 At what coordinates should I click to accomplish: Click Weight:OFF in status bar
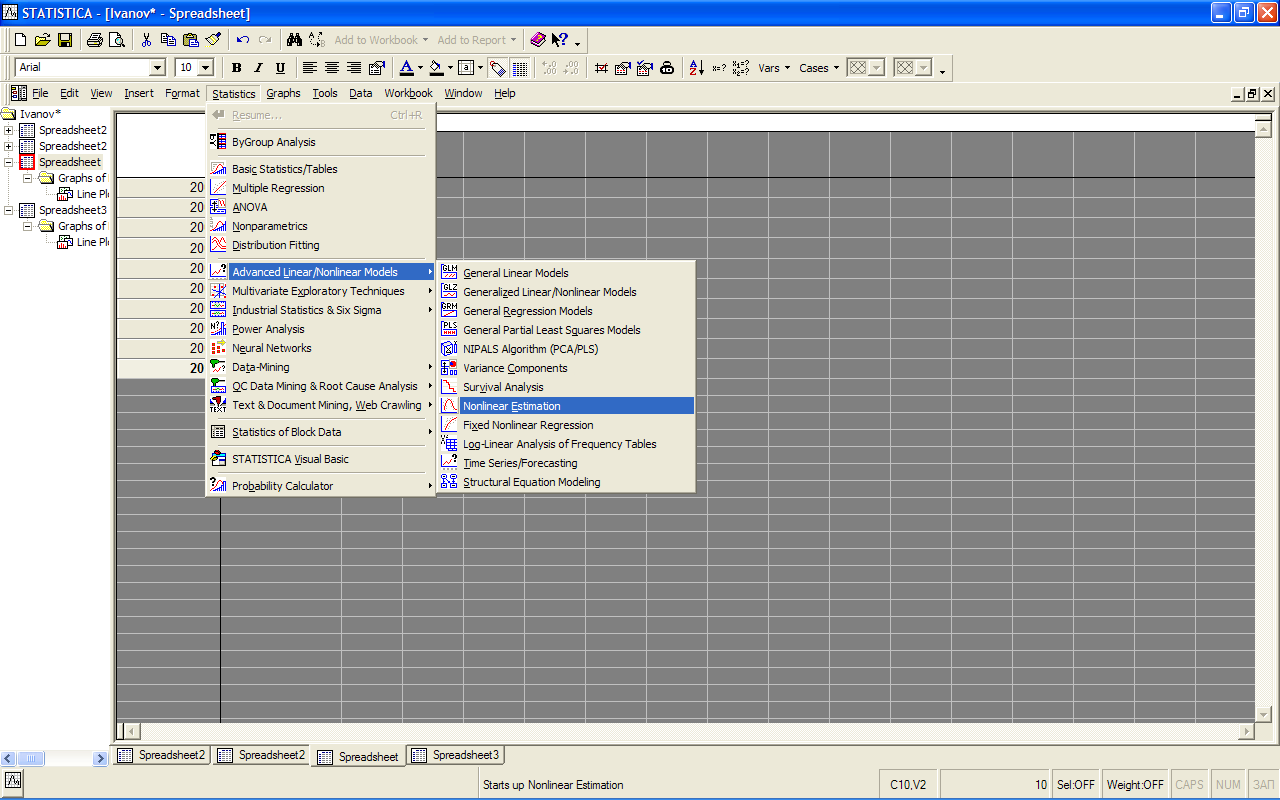click(x=1135, y=785)
